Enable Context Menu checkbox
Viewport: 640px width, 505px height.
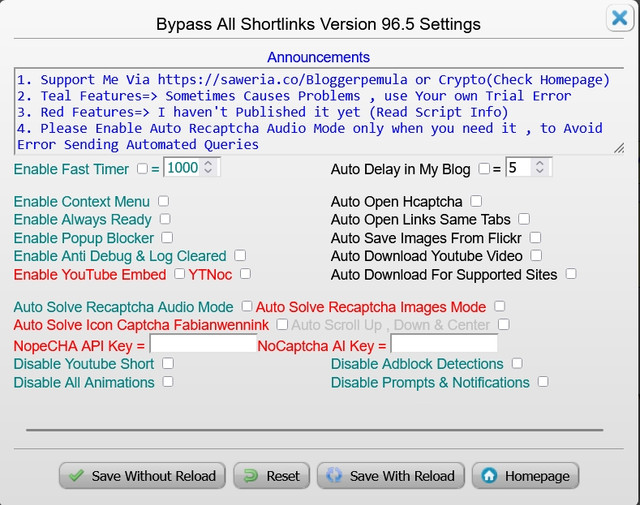point(163,201)
